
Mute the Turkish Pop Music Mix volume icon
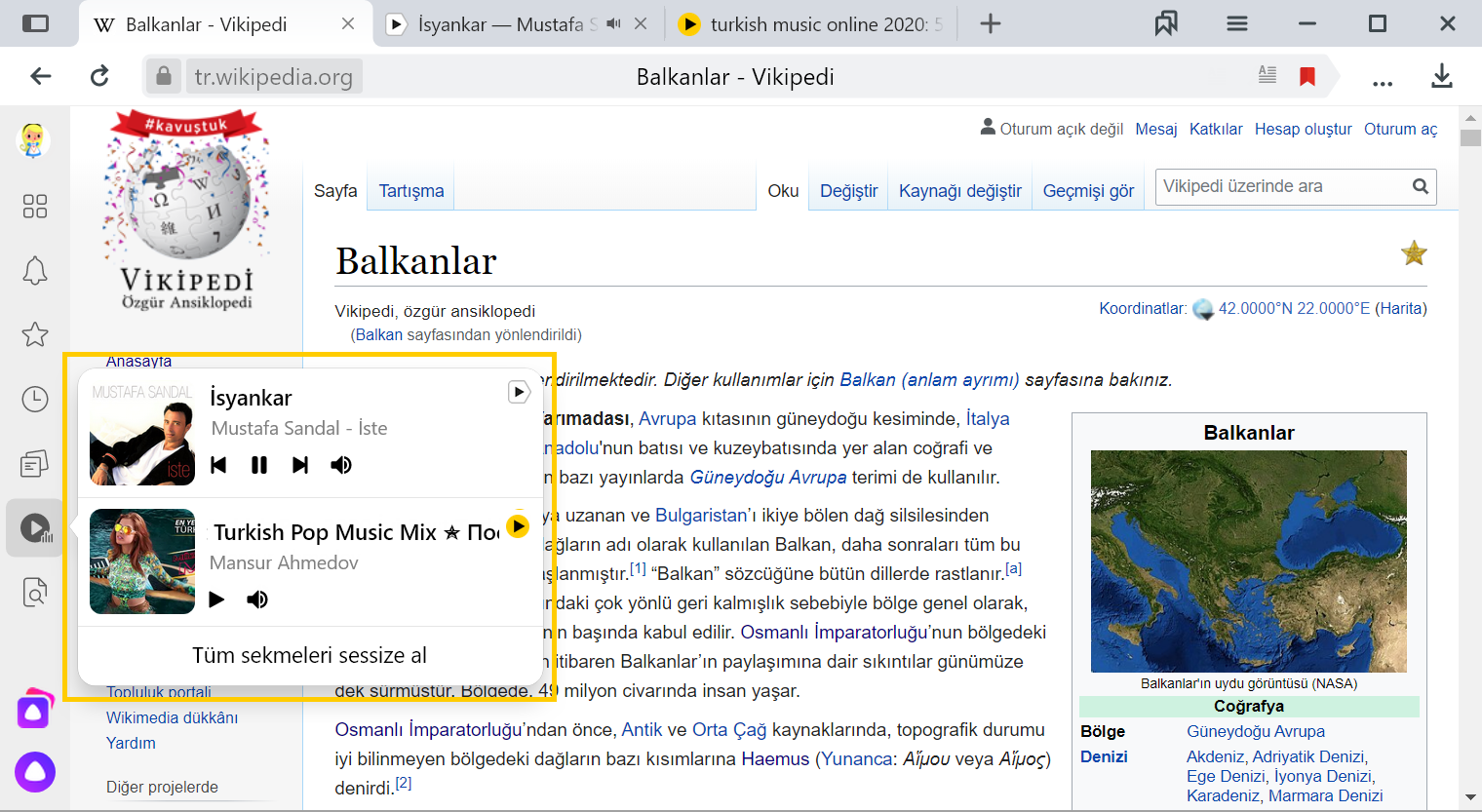(x=257, y=599)
